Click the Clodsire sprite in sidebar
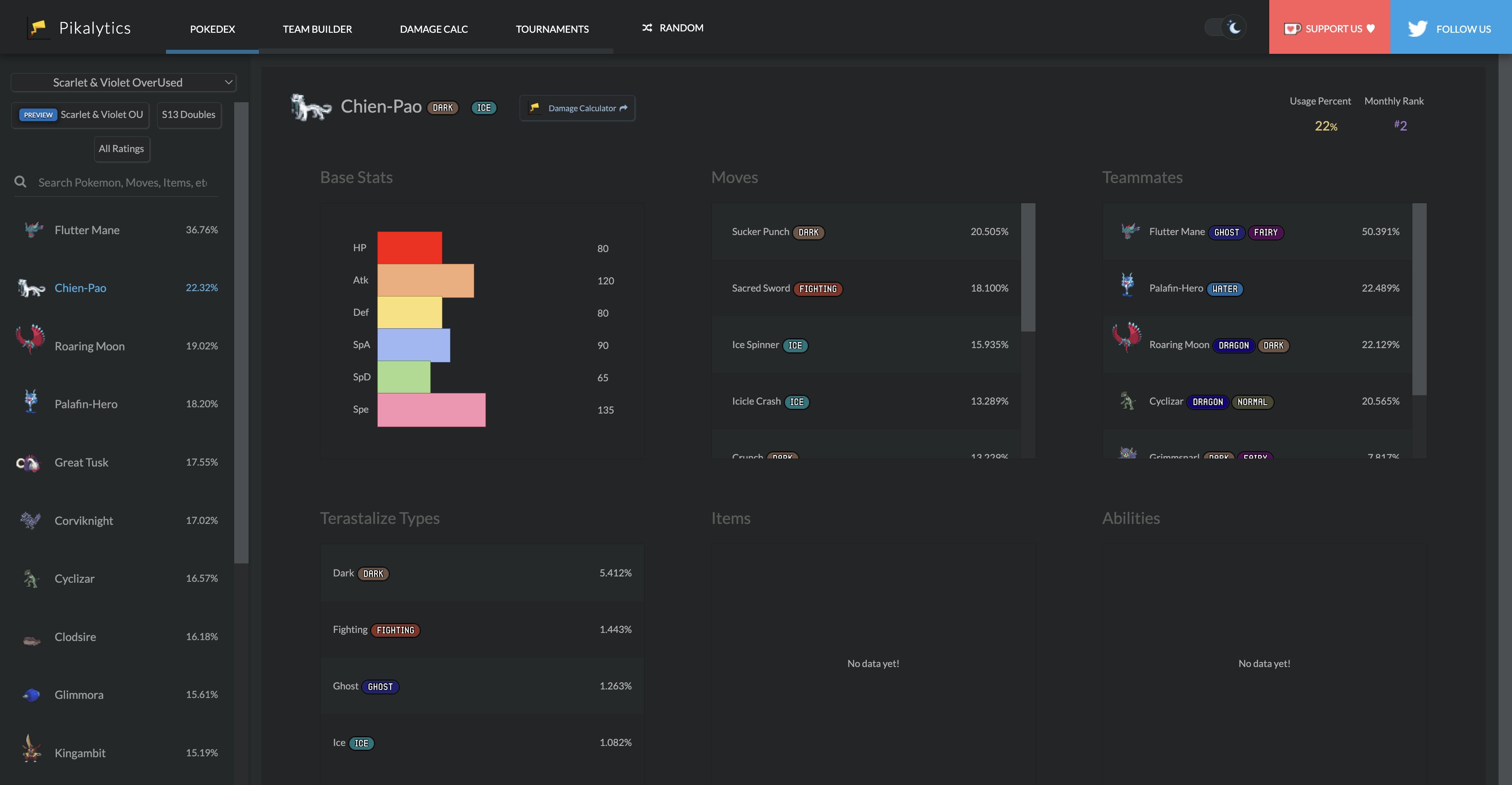Image resolution: width=1512 pixels, height=785 pixels. 32,640
